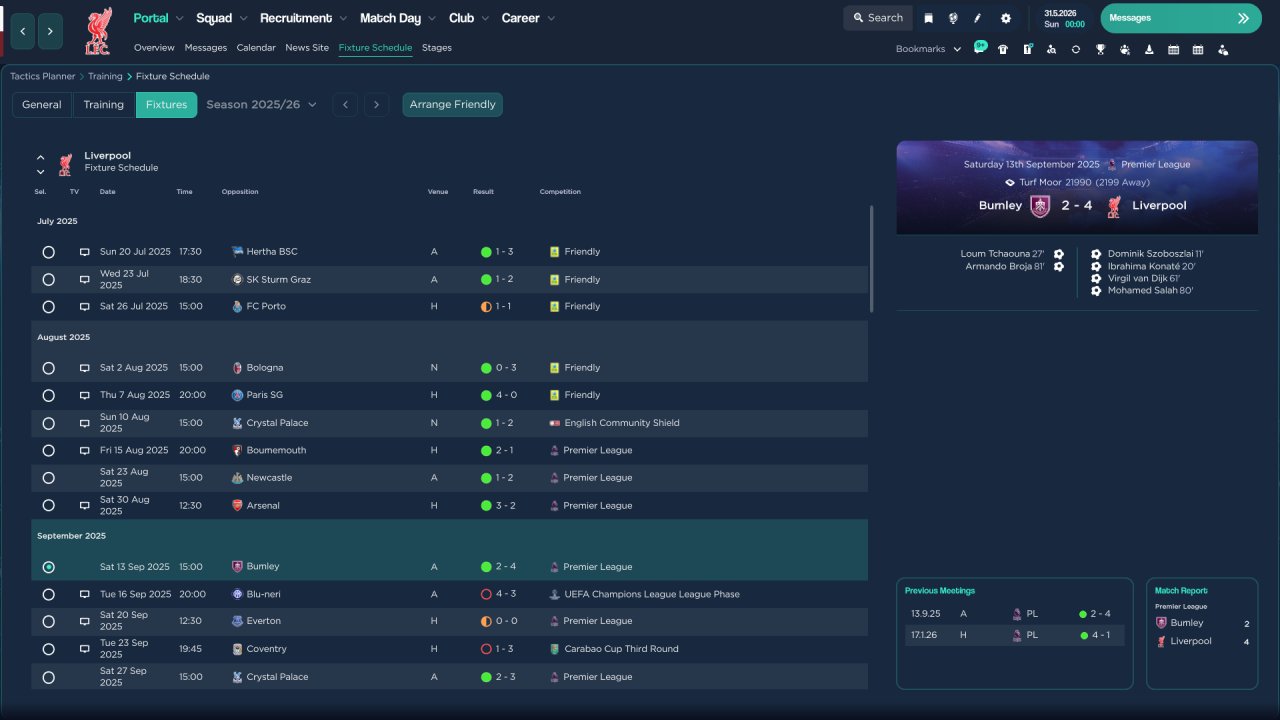Open the 17.1.26 previous meeting row

click(x=1015, y=635)
